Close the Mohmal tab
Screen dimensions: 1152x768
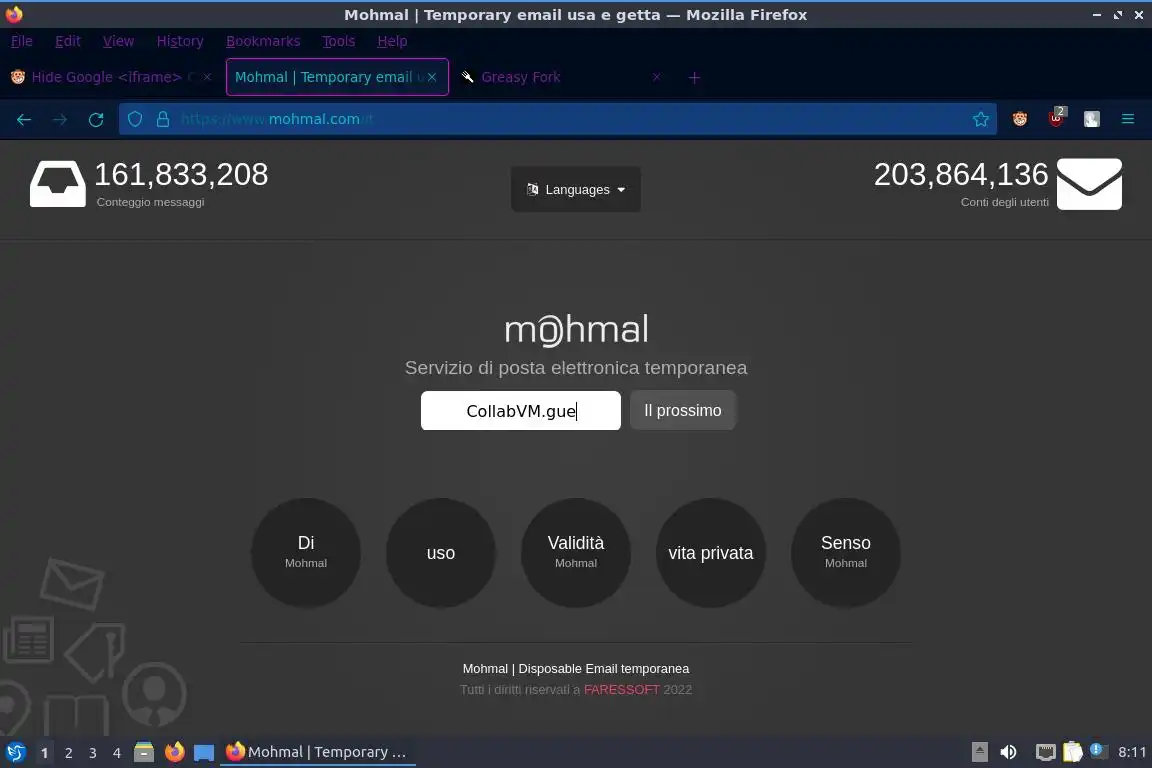tap(432, 76)
